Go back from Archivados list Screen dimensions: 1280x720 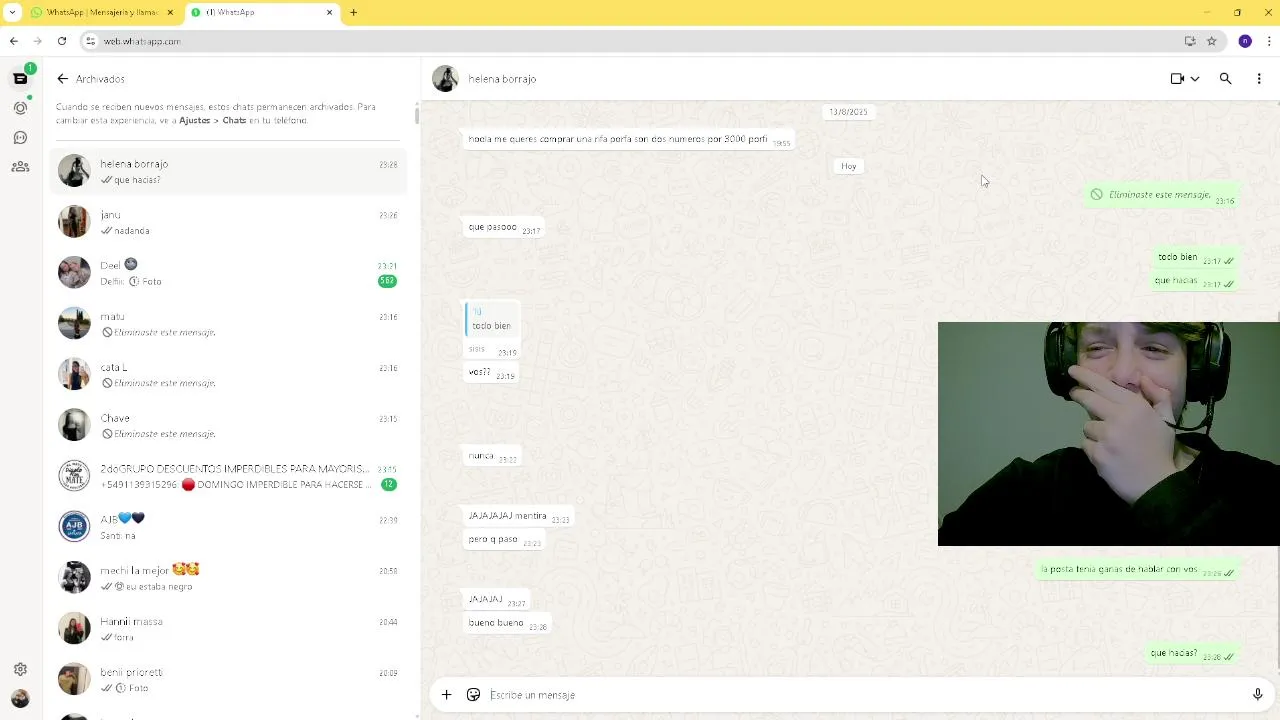63,78
